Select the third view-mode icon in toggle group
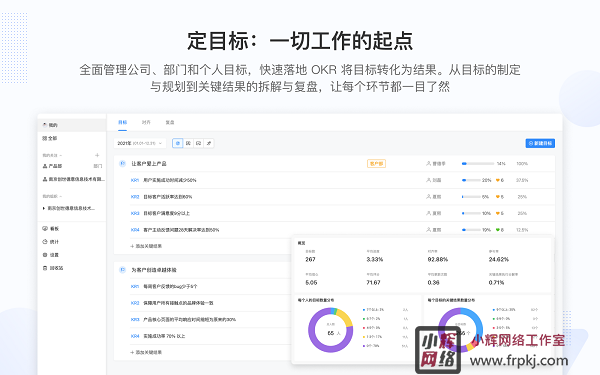600x375 pixels. tap(198, 143)
